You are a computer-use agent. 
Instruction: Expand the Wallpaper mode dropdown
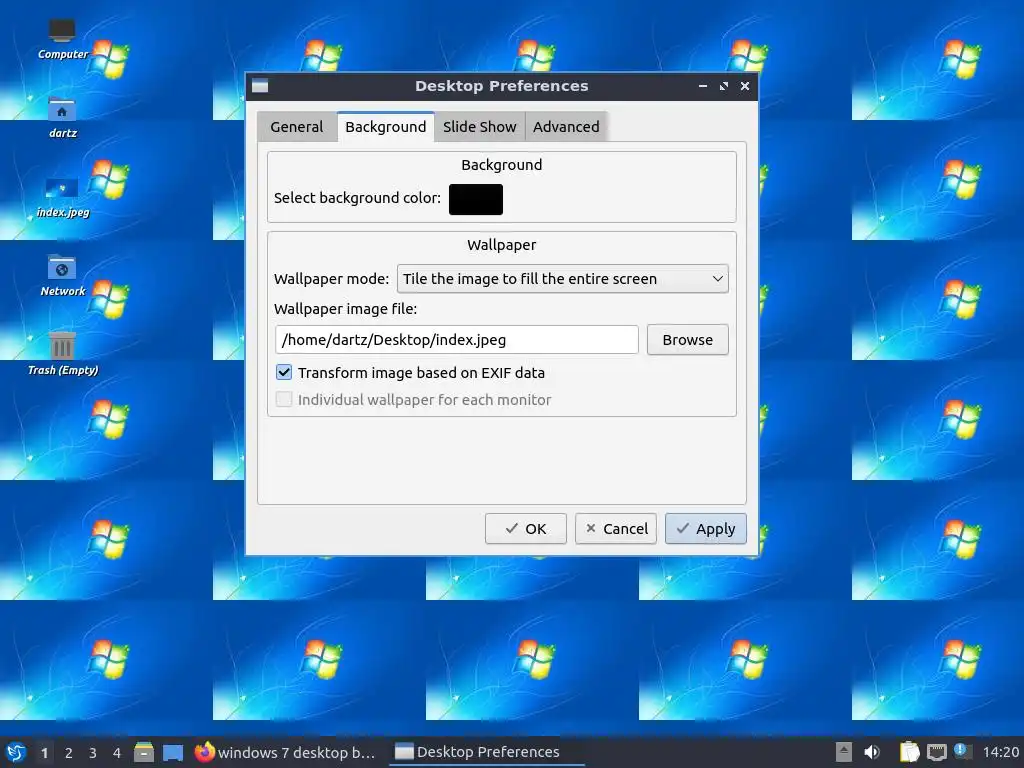[562, 279]
